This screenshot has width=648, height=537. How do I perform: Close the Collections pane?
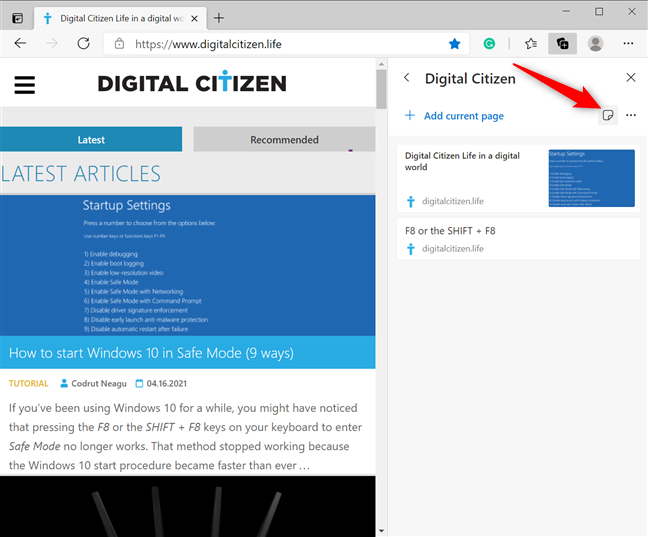[x=631, y=77]
